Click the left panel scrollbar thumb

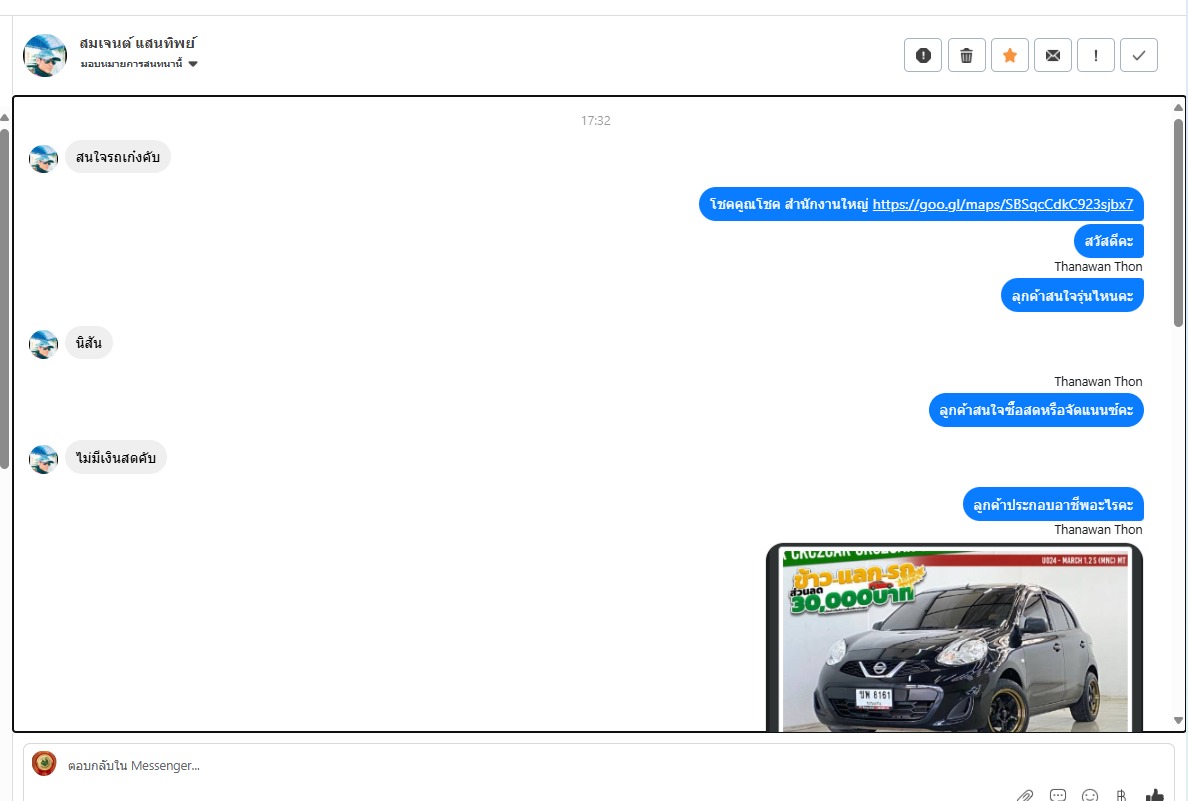(x=4, y=299)
